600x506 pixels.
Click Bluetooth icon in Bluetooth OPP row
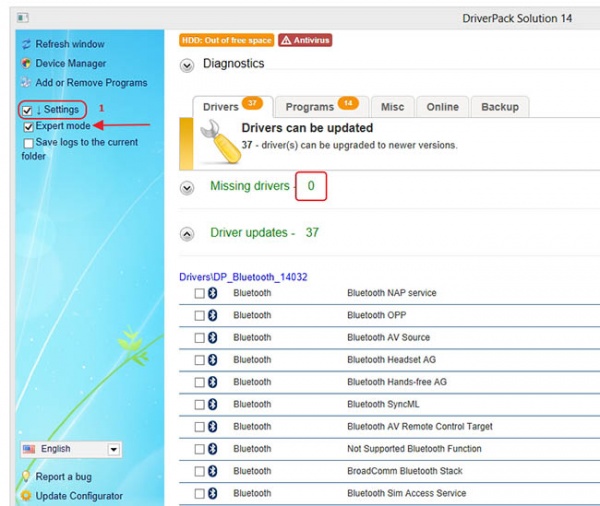tap(213, 315)
